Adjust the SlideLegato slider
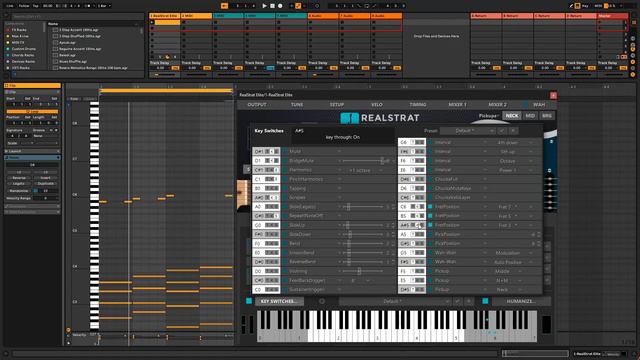 pos(362,207)
